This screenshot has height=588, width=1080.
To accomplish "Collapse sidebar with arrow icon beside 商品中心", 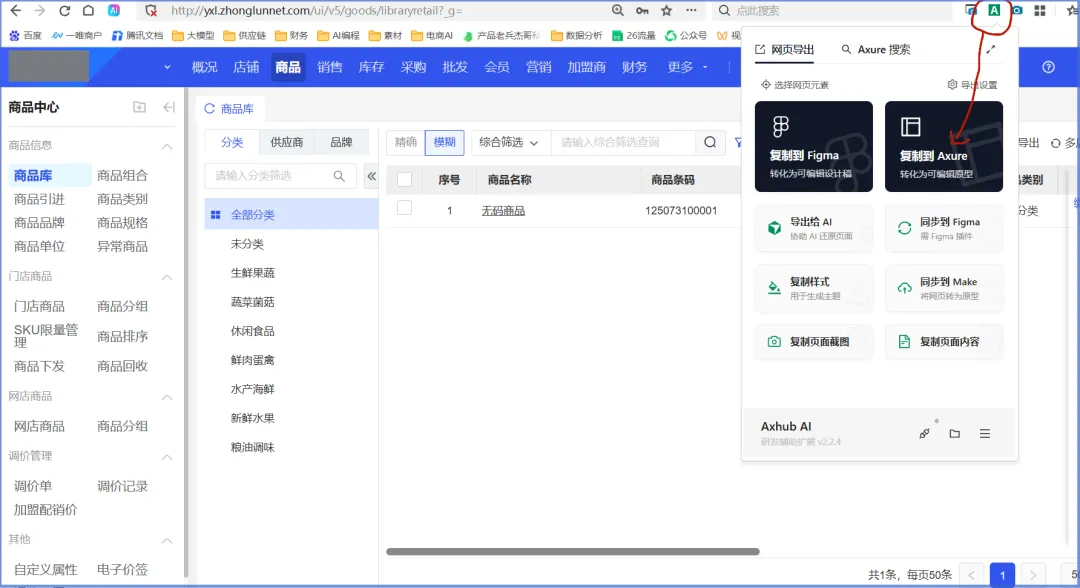I will 169,107.
